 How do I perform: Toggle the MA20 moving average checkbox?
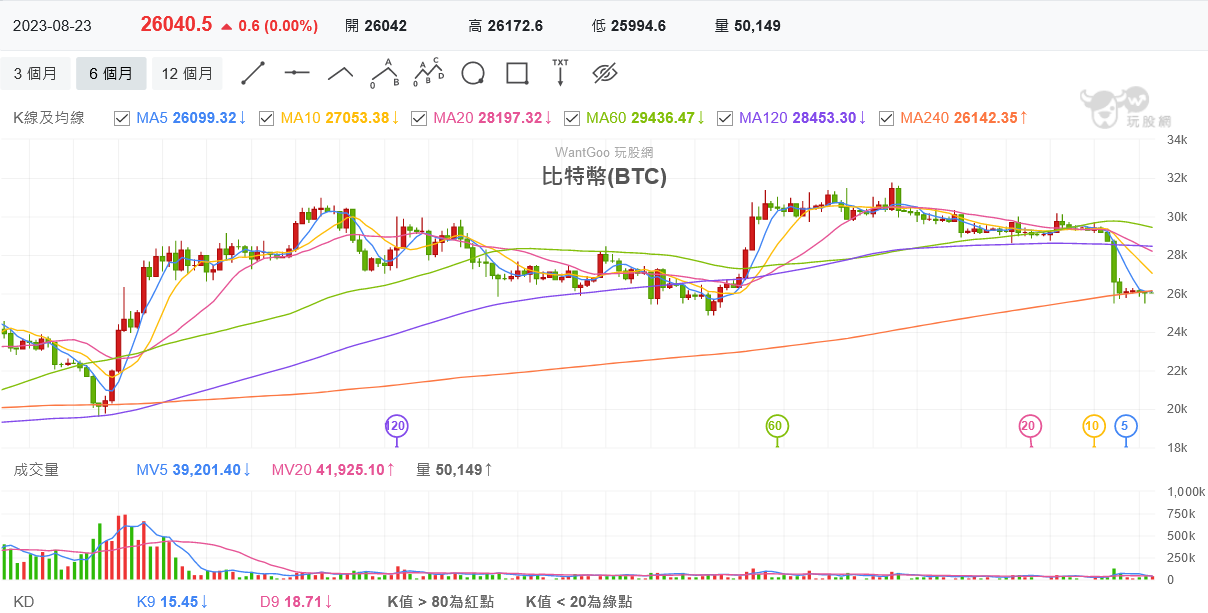[419, 118]
